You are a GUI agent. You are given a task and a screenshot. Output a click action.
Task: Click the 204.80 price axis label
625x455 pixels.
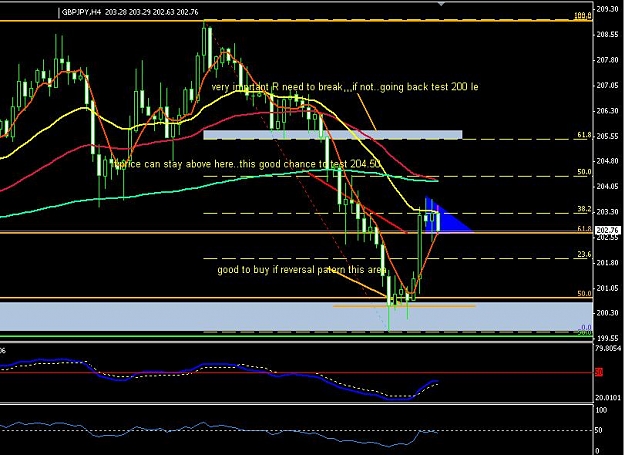(x=608, y=161)
